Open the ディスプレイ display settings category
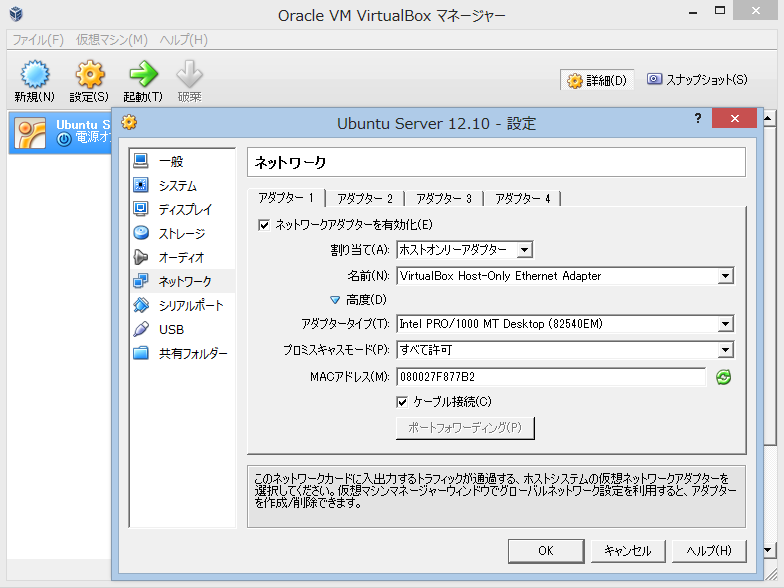This screenshot has width=784, height=588. [x=182, y=209]
